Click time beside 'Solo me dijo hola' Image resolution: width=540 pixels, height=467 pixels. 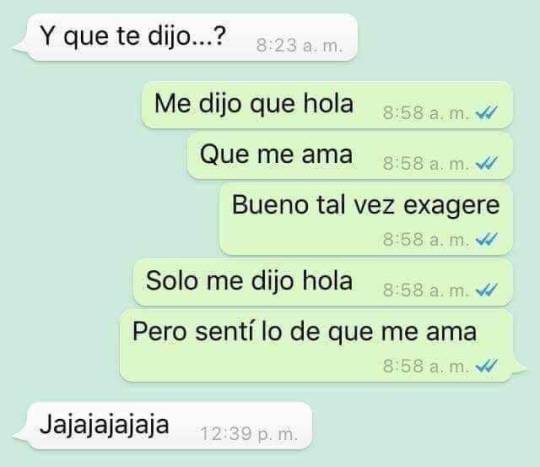click(x=426, y=290)
